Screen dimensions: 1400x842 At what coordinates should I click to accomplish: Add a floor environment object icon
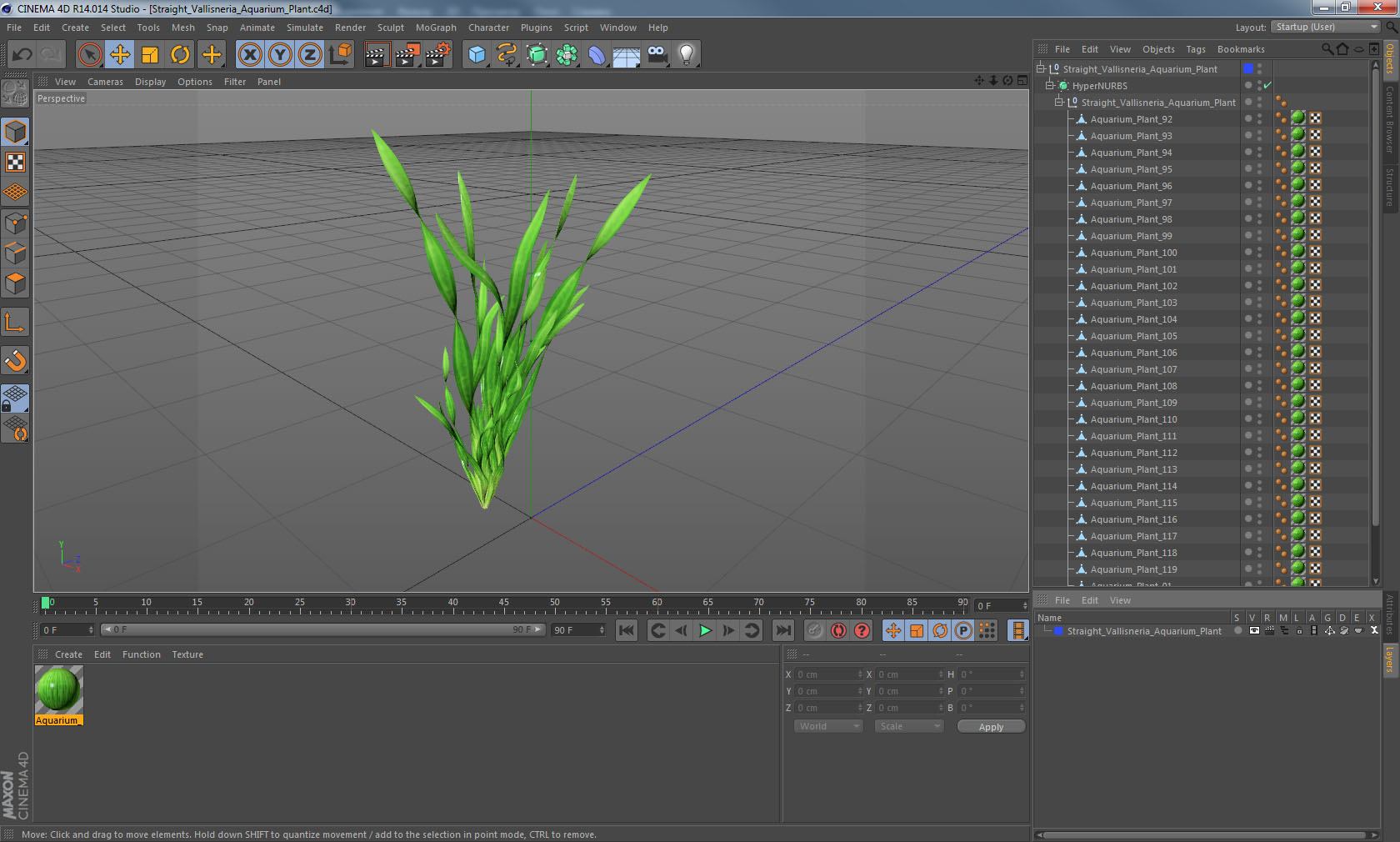click(x=627, y=55)
